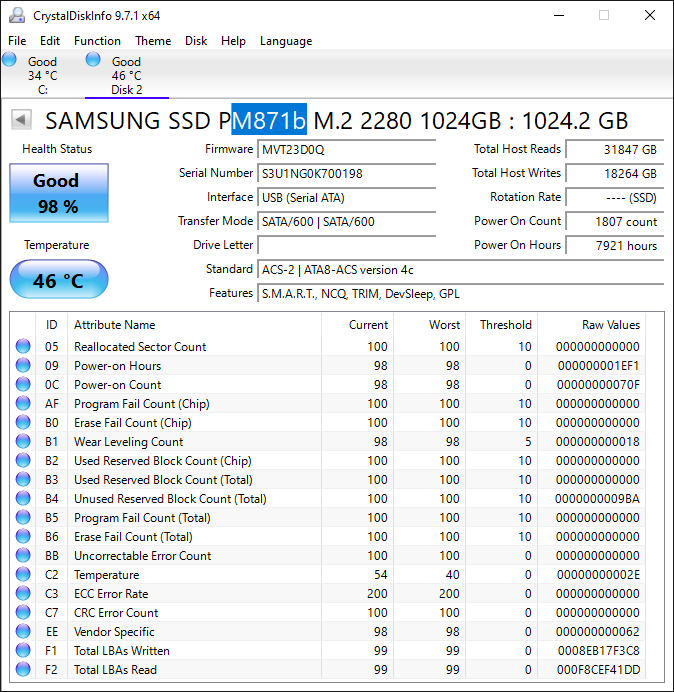Click the Standard field ACS-2
This screenshot has width=674, height=692.
[x=460, y=269]
